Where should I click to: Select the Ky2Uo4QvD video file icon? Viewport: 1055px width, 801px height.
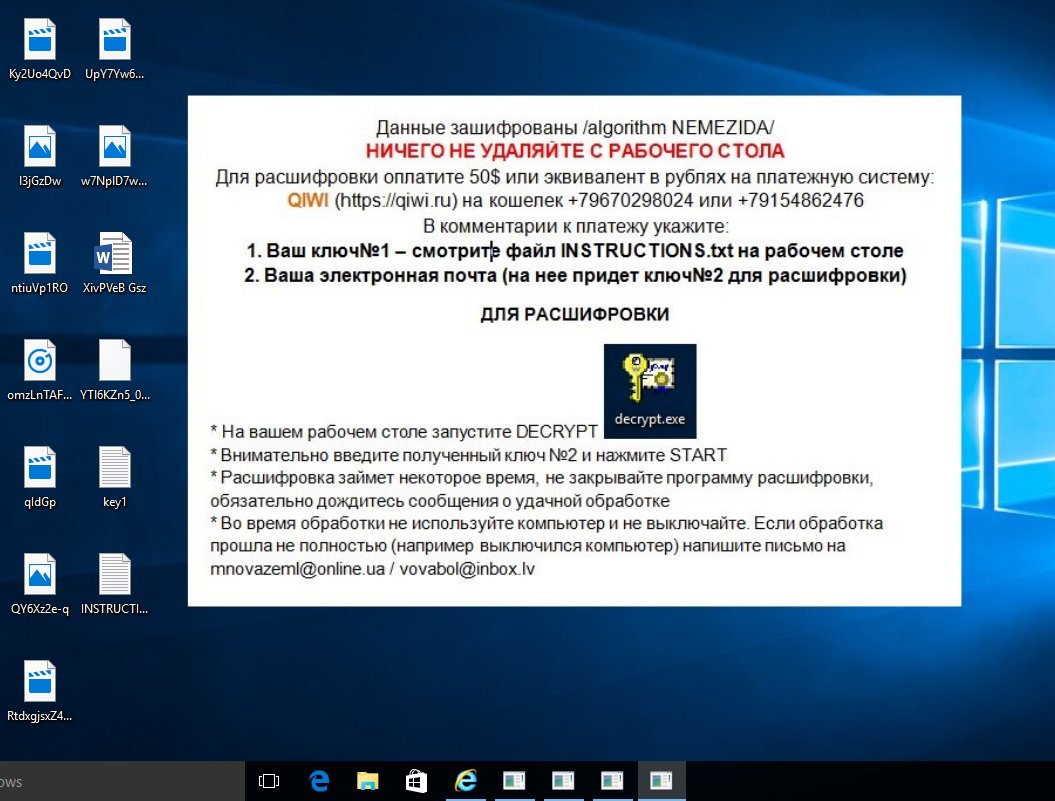click(x=40, y=39)
